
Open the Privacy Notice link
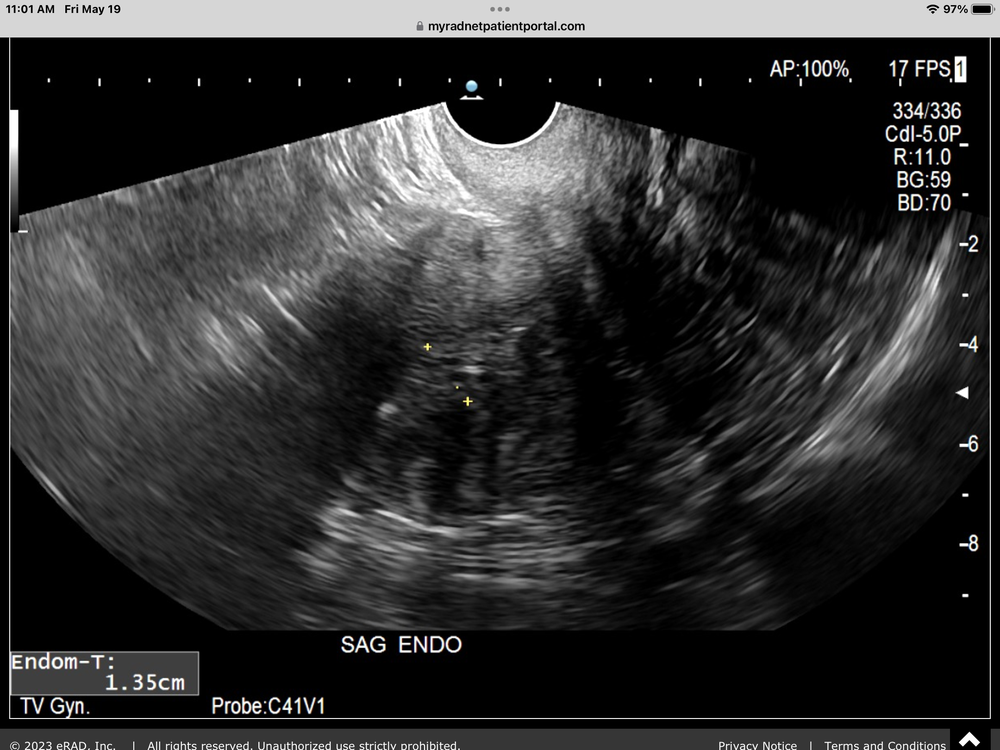(758, 745)
